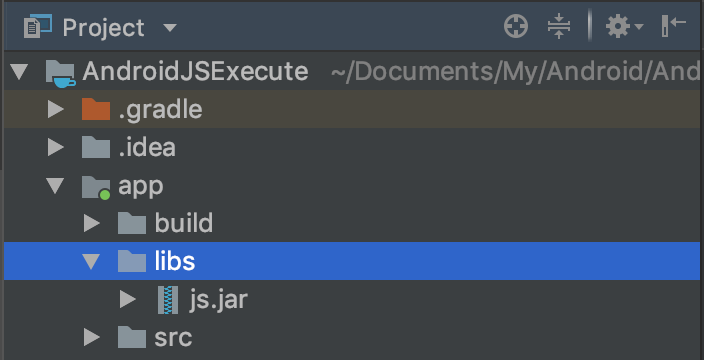Image resolution: width=704 pixels, height=360 pixels.
Task: Collapse all tree nodes with toolbar icon
Action: click(x=559, y=26)
